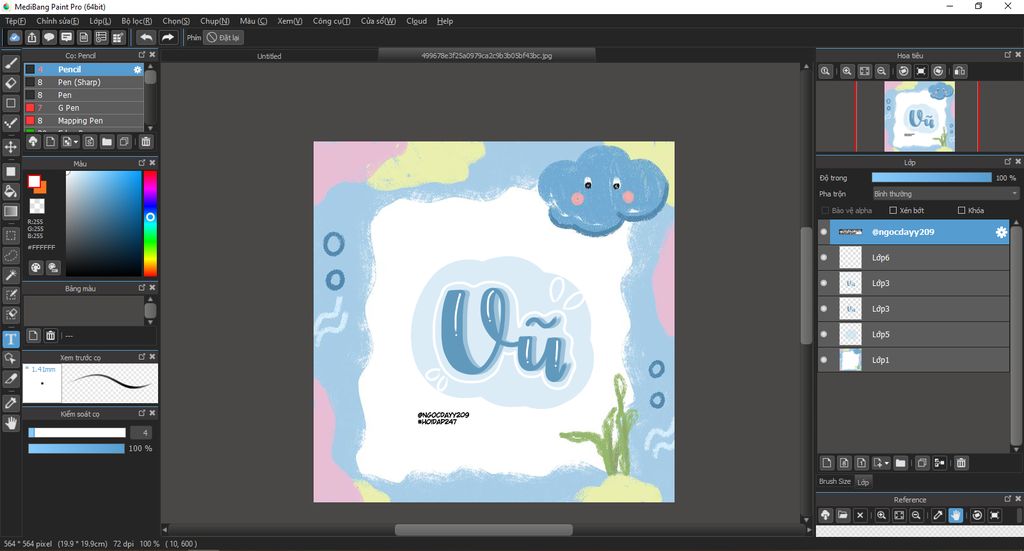The width and height of the screenshot is (1024, 551).
Task: Select the Magic Wand tool
Action: (10, 276)
